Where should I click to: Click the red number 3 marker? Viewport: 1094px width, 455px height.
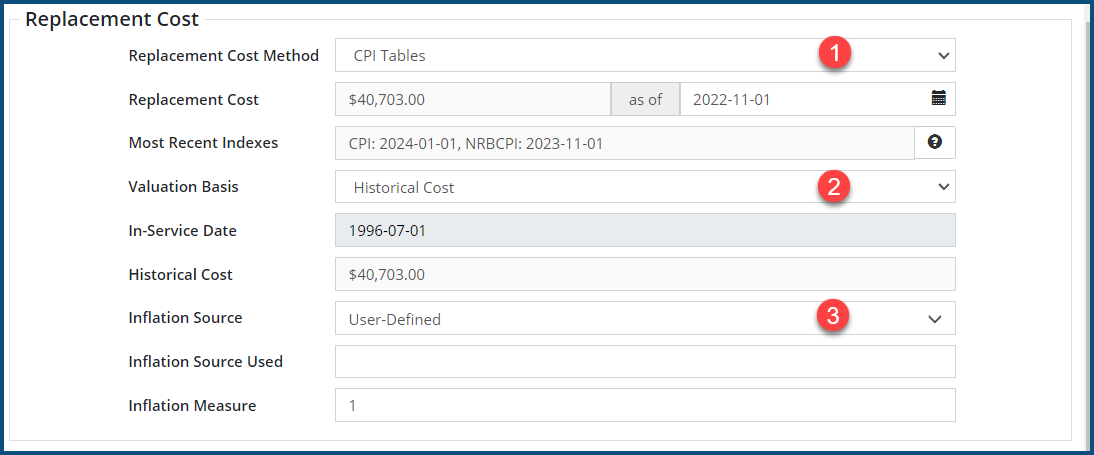[834, 318]
